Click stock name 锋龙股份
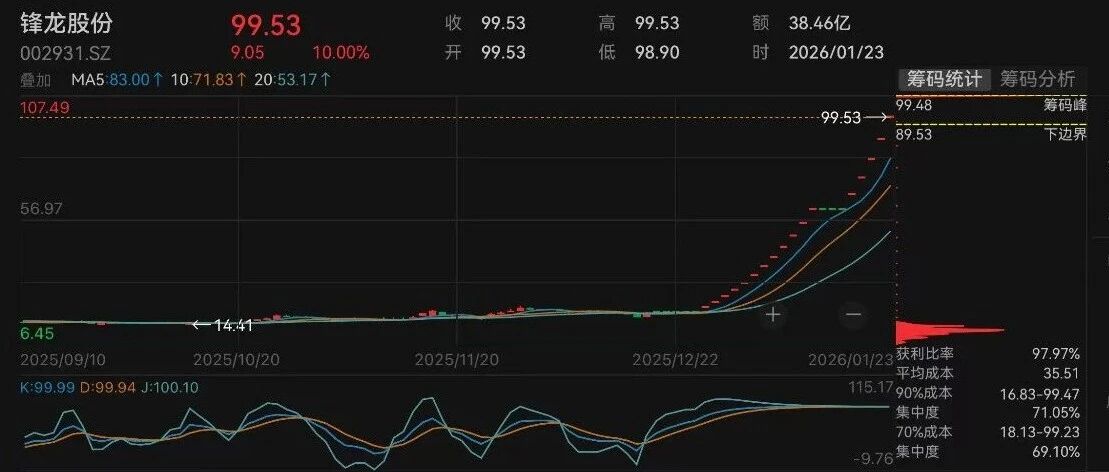This screenshot has width=1109, height=472. click(x=66, y=23)
